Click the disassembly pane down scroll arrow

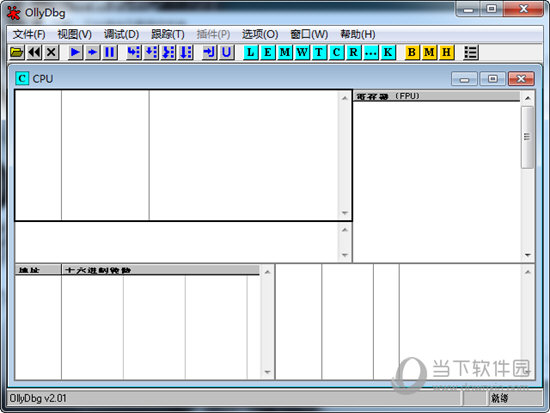345,213
